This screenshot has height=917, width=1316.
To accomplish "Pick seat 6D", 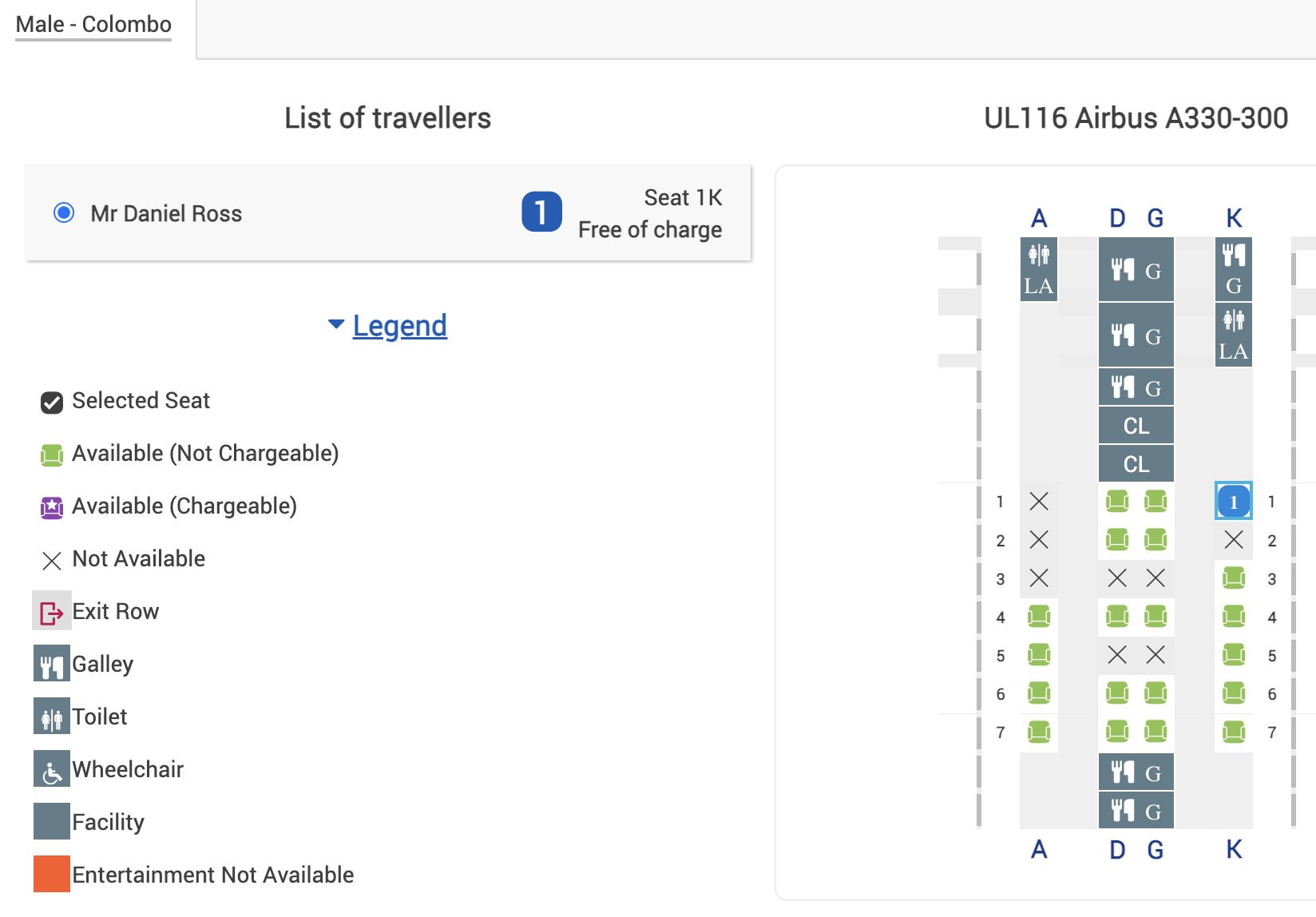I will point(1117,693).
